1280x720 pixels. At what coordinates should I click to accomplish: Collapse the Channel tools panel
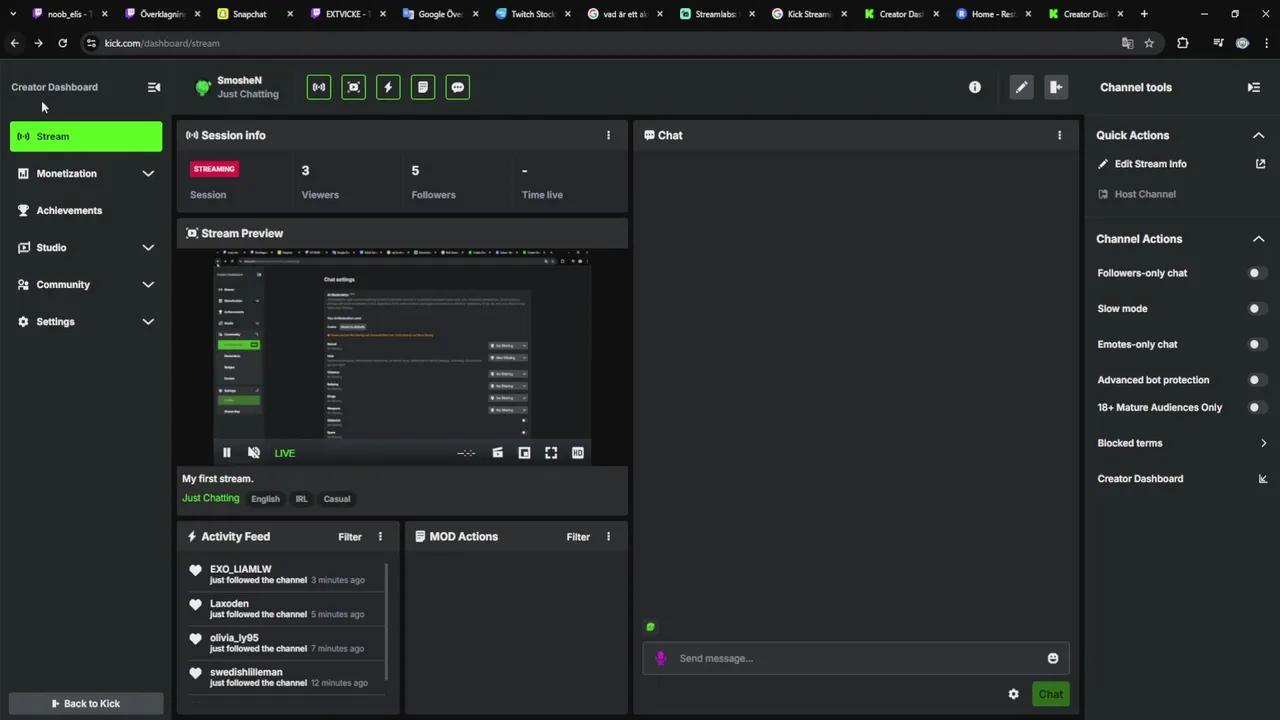coord(1254,87)
